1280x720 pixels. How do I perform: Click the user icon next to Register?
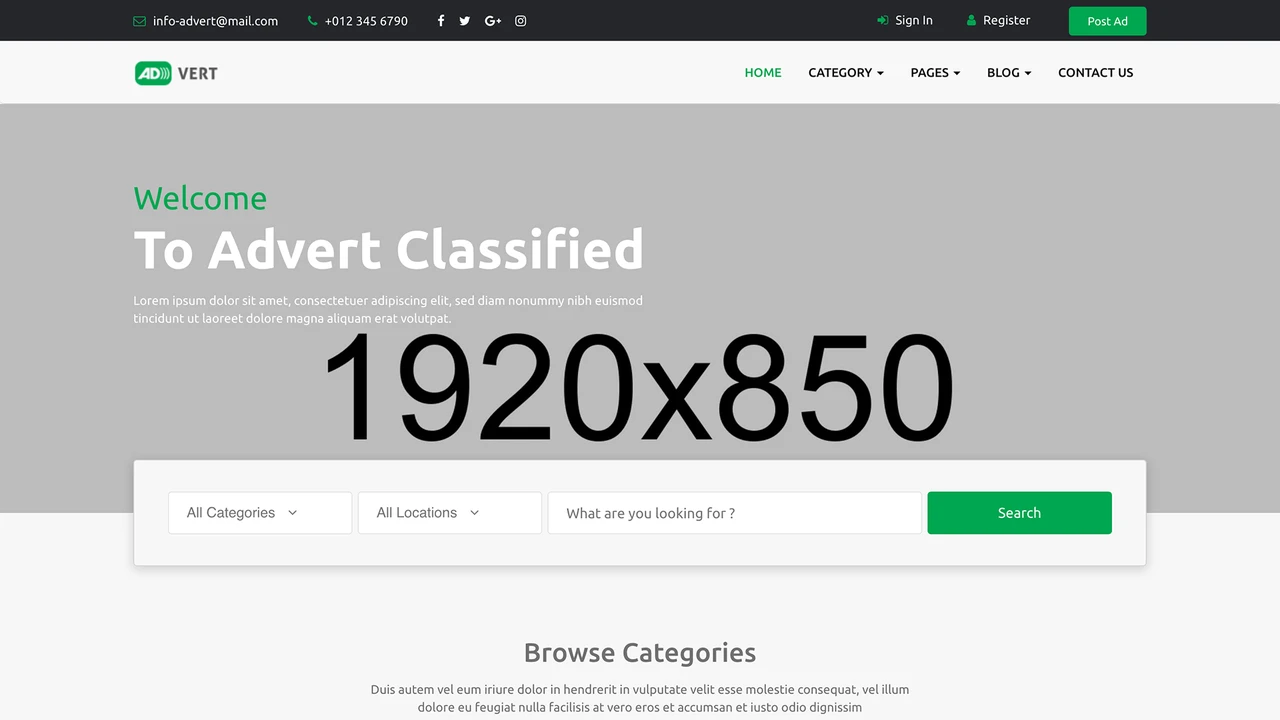point(971,20)
